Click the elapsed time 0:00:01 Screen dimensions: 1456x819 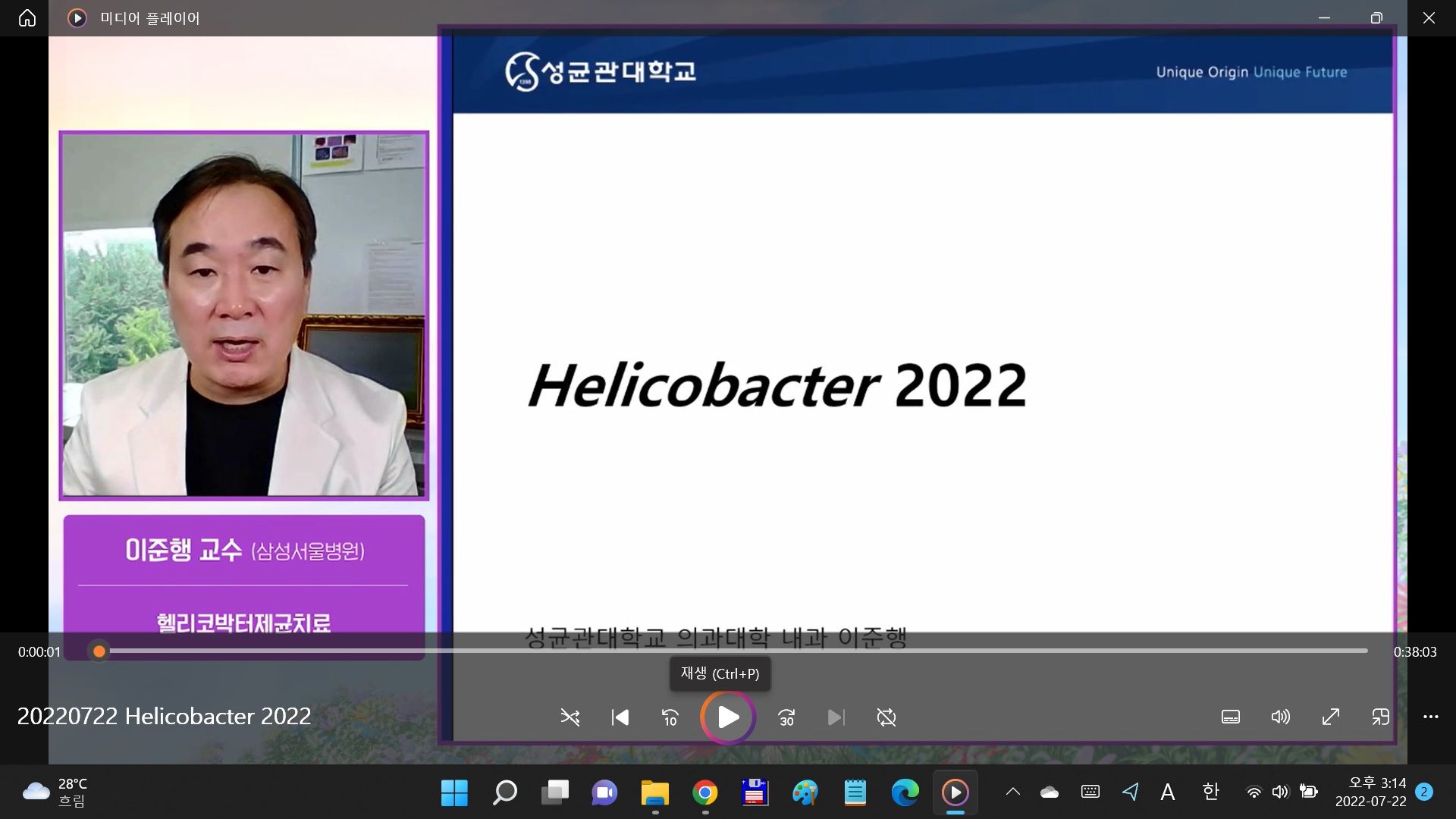tap(39, 651)
